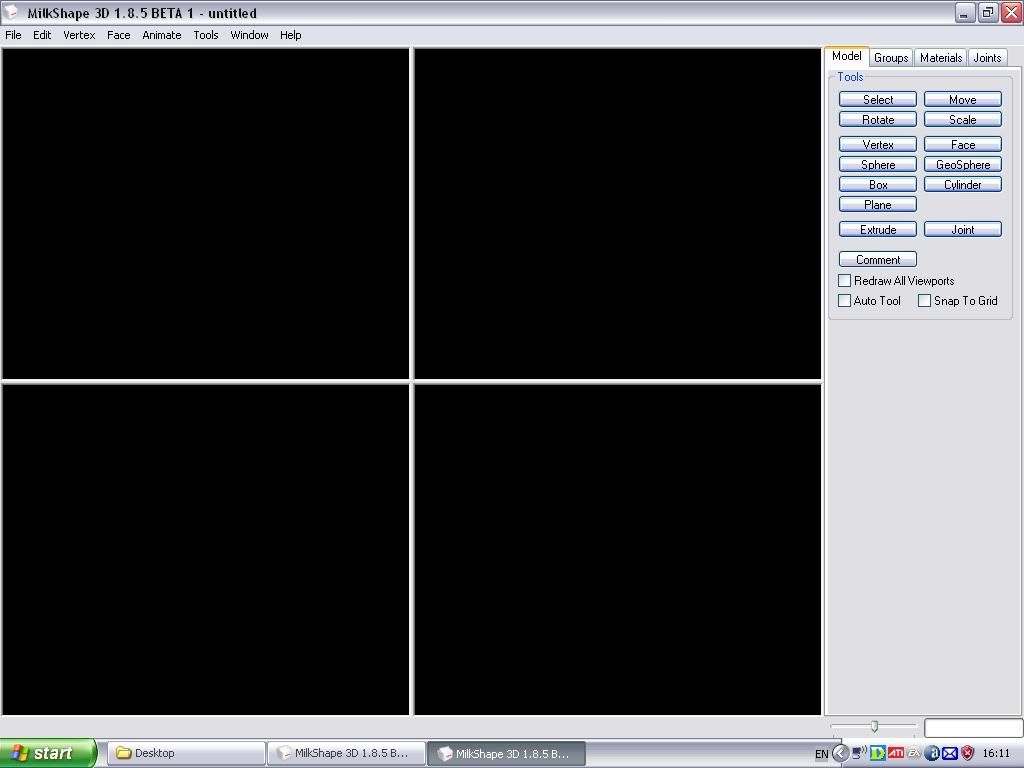Choose the Box primitive tool
This screenshot has height=768, width=1024.
878,185
